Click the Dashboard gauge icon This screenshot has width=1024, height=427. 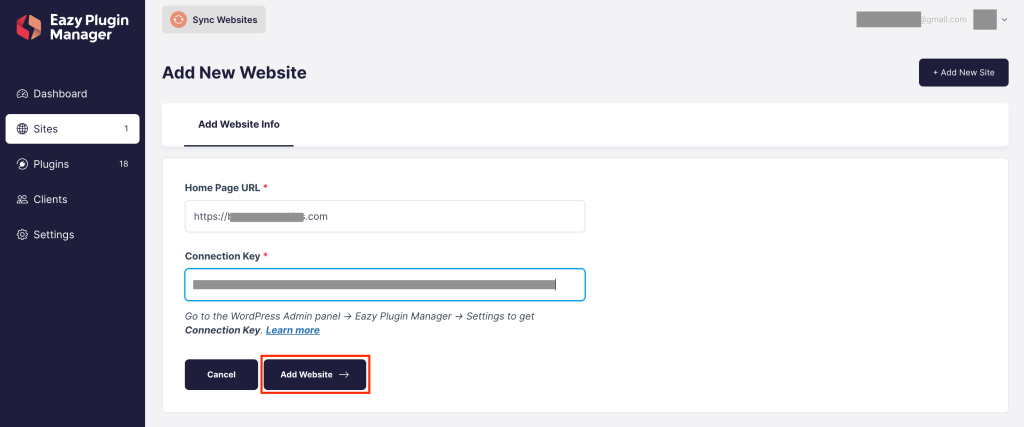click(22, 93)
